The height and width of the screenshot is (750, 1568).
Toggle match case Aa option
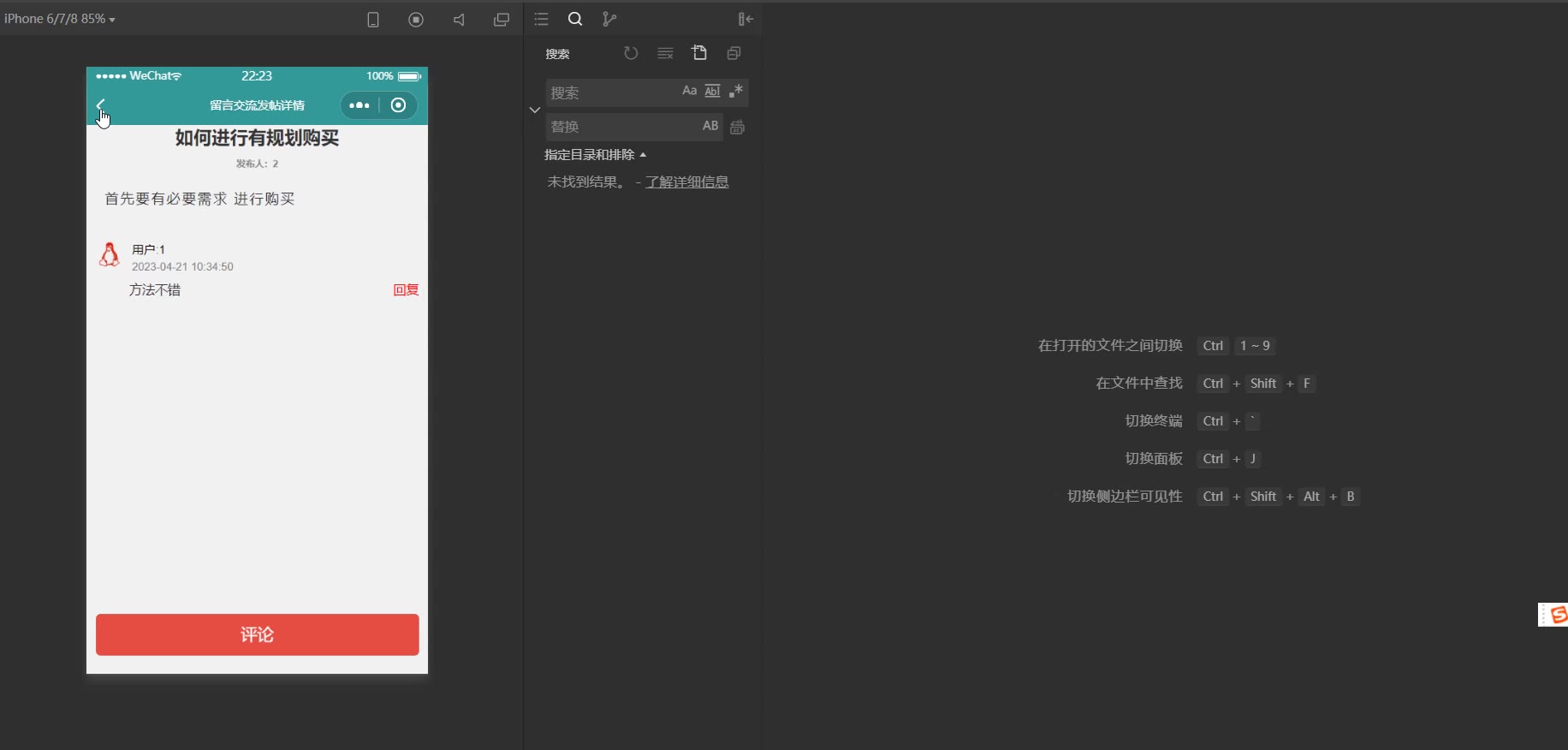689,91
